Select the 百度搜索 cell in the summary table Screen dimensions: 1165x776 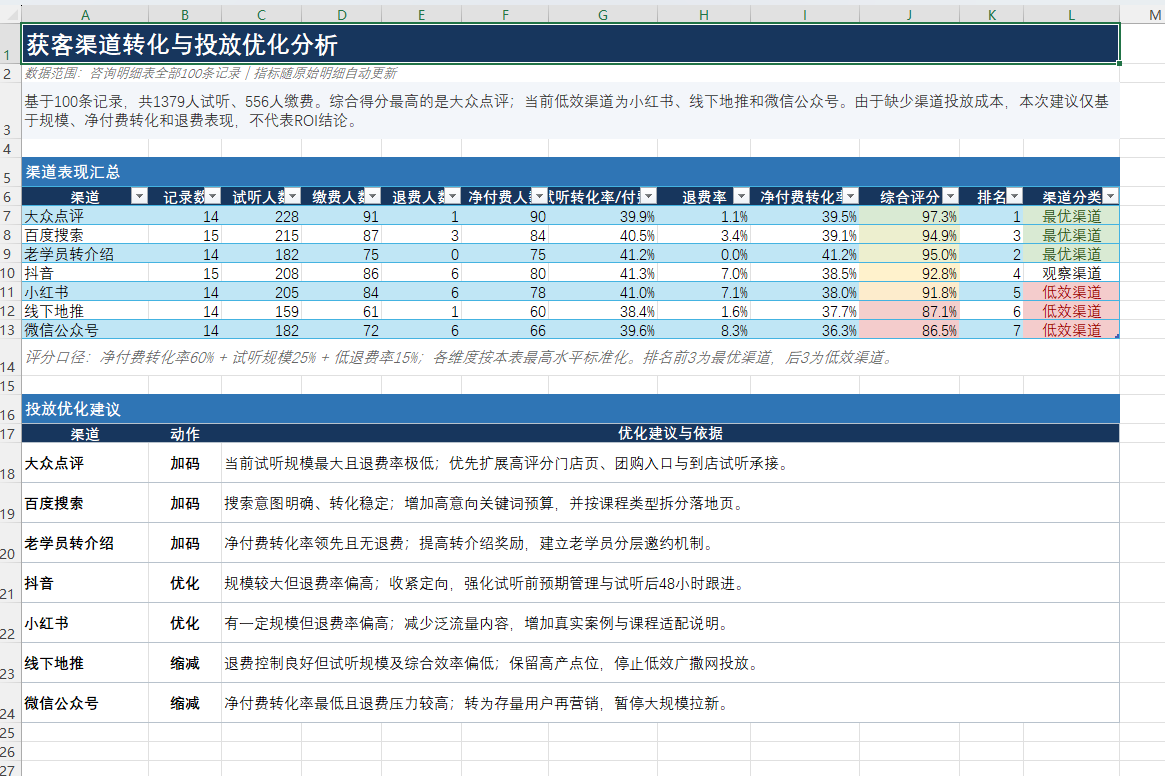coord(85,235)
